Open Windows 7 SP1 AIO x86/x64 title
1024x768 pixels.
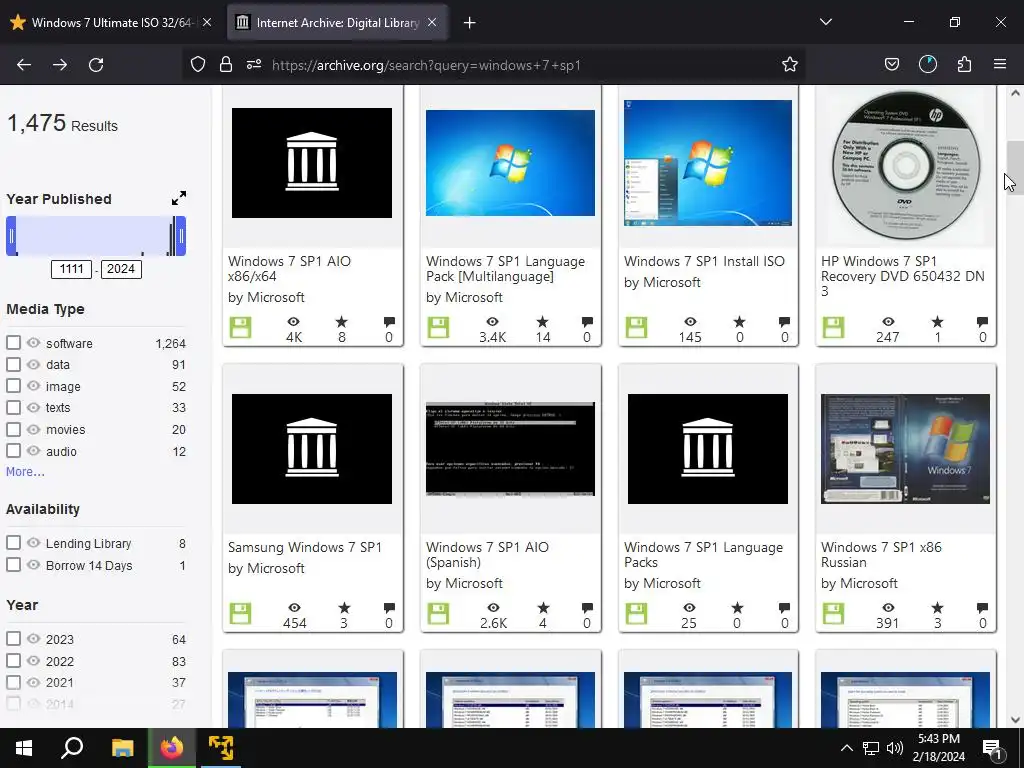(289, 268)
